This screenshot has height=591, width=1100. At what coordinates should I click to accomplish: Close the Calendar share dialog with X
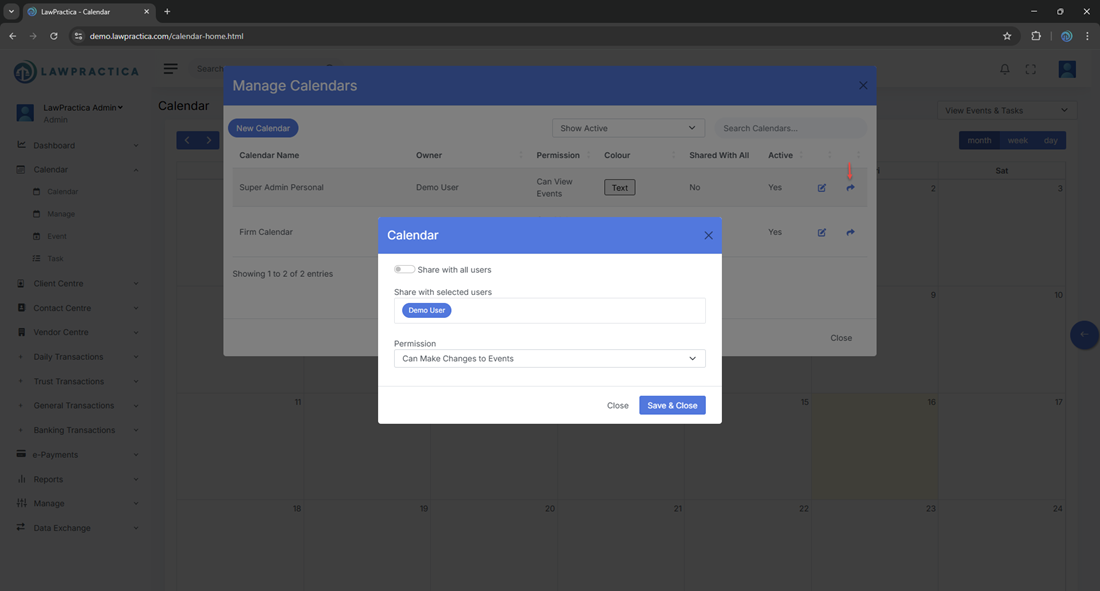point(708,235)
